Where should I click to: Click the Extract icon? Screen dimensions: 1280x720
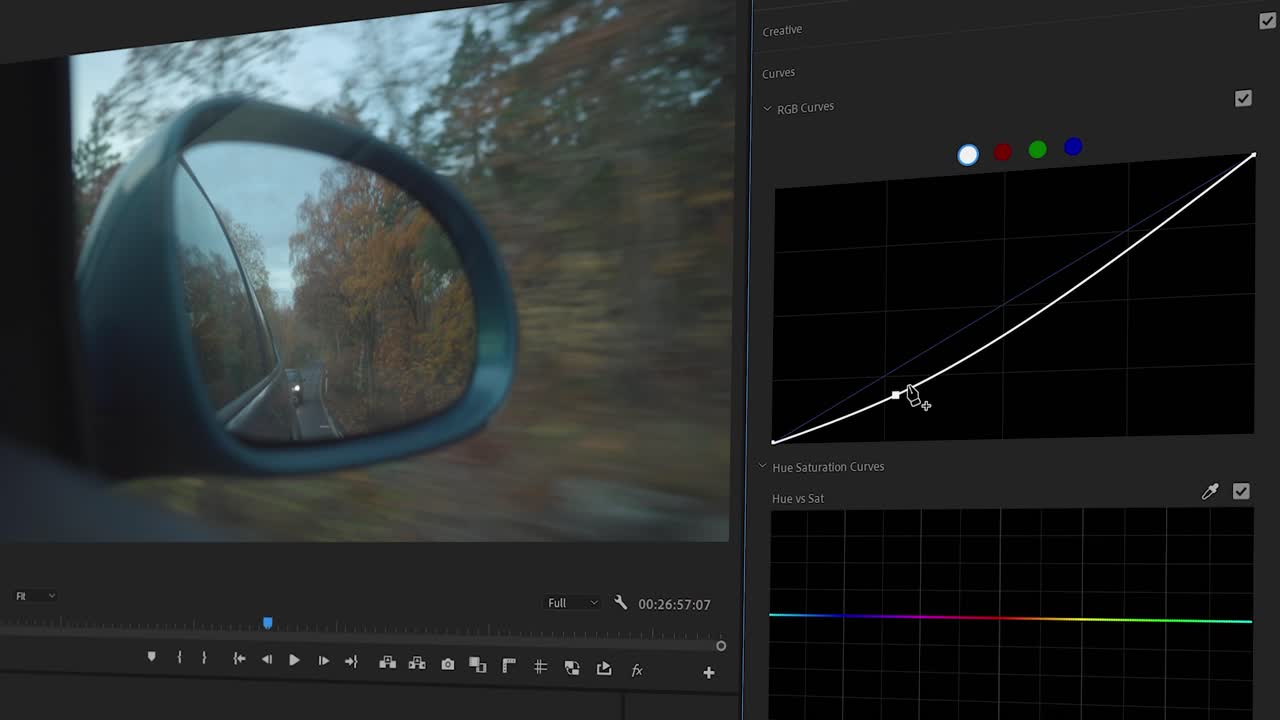pos(418,662)
